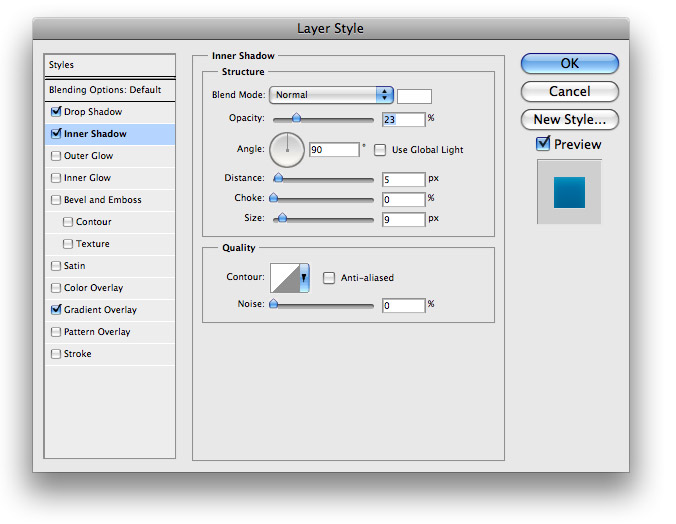Open the Contour picker dropdown arrow
This screenshot has height=524, width=676.
pos(304,278)
